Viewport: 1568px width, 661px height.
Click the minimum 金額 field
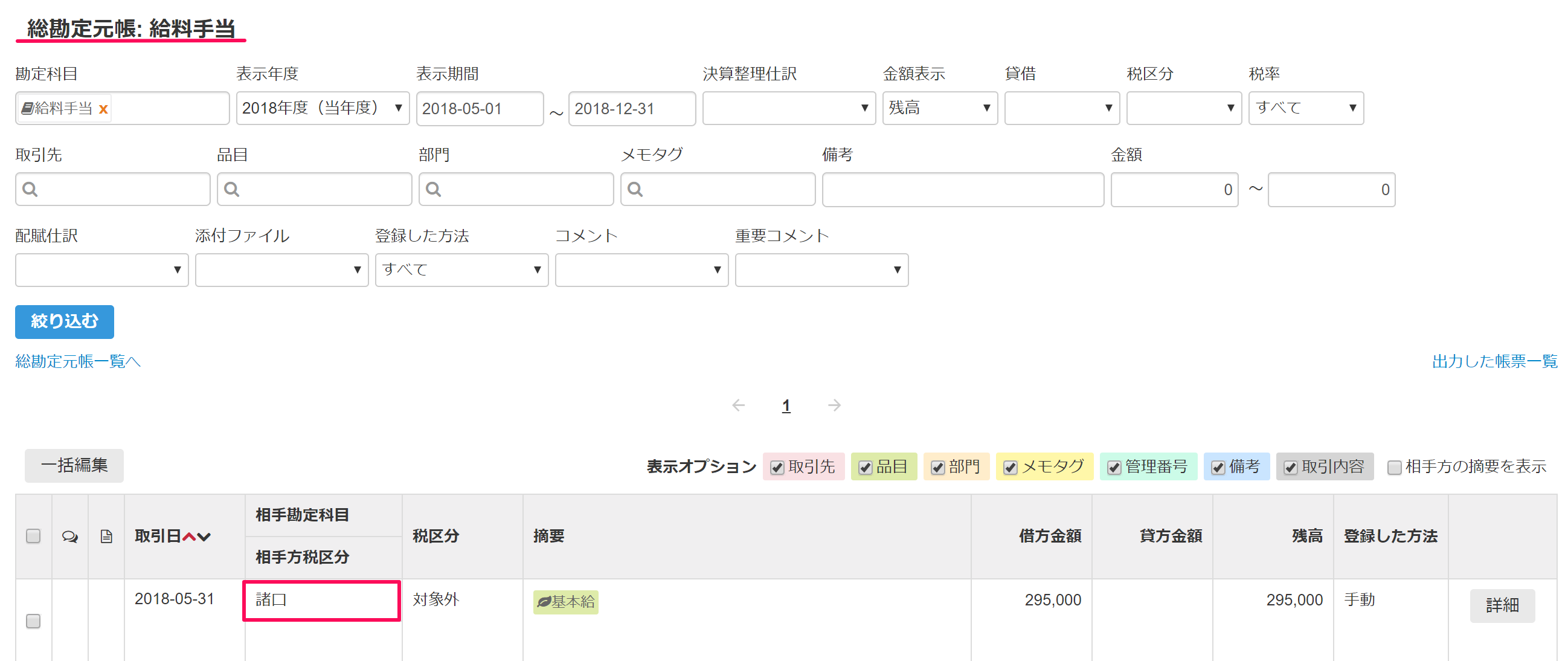(x=1175, y=190)
